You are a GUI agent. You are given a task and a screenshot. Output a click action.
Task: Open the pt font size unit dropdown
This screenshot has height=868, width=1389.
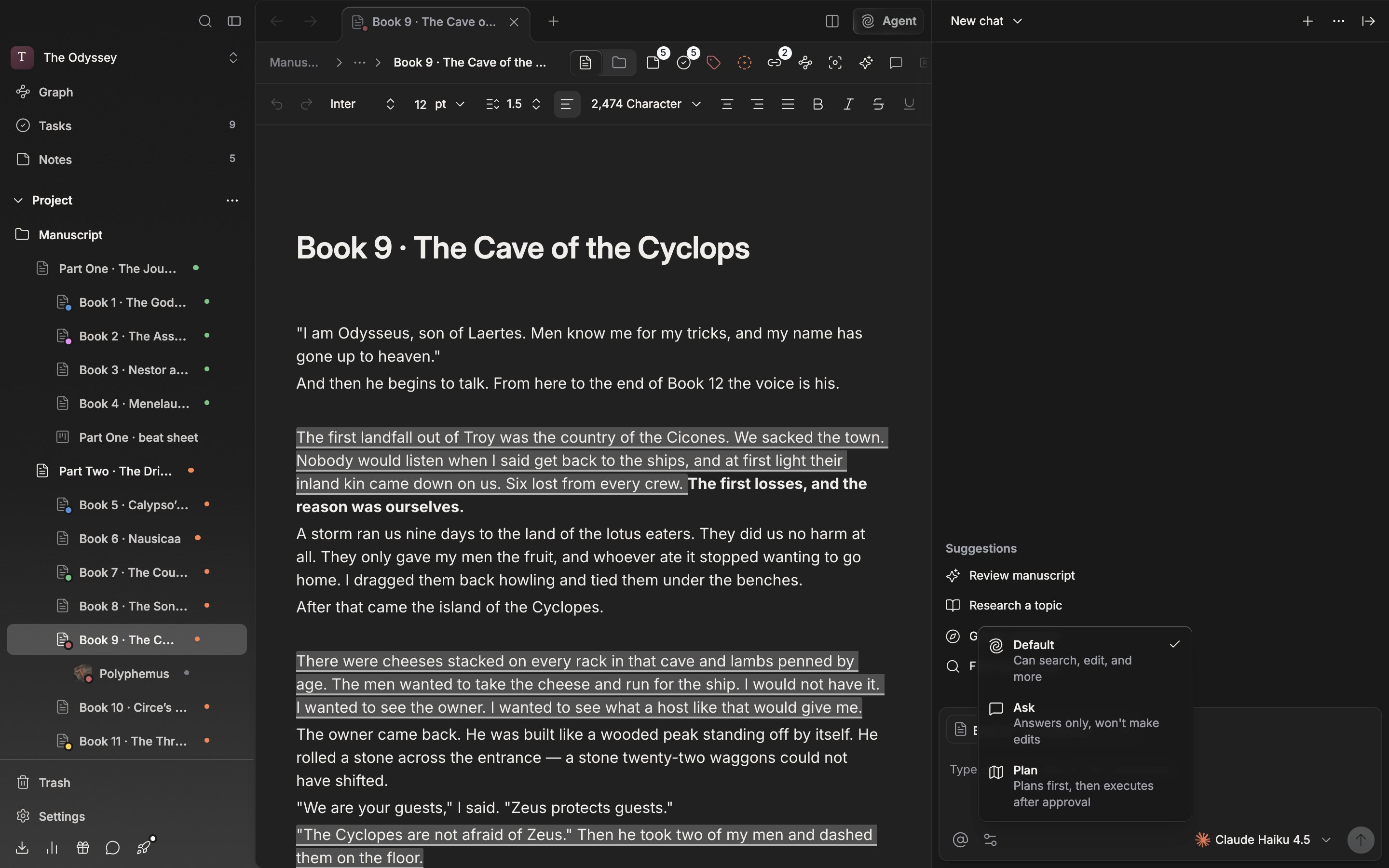pos(449,104)
